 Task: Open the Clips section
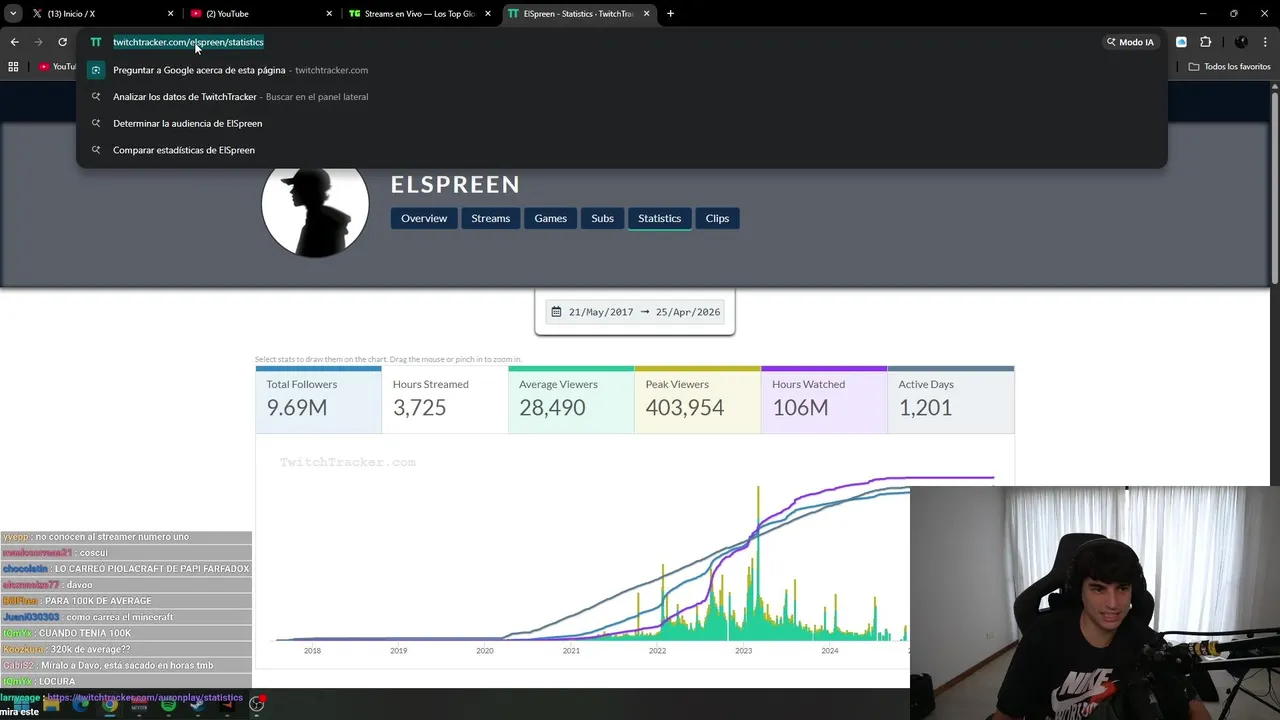click(717, 218)
